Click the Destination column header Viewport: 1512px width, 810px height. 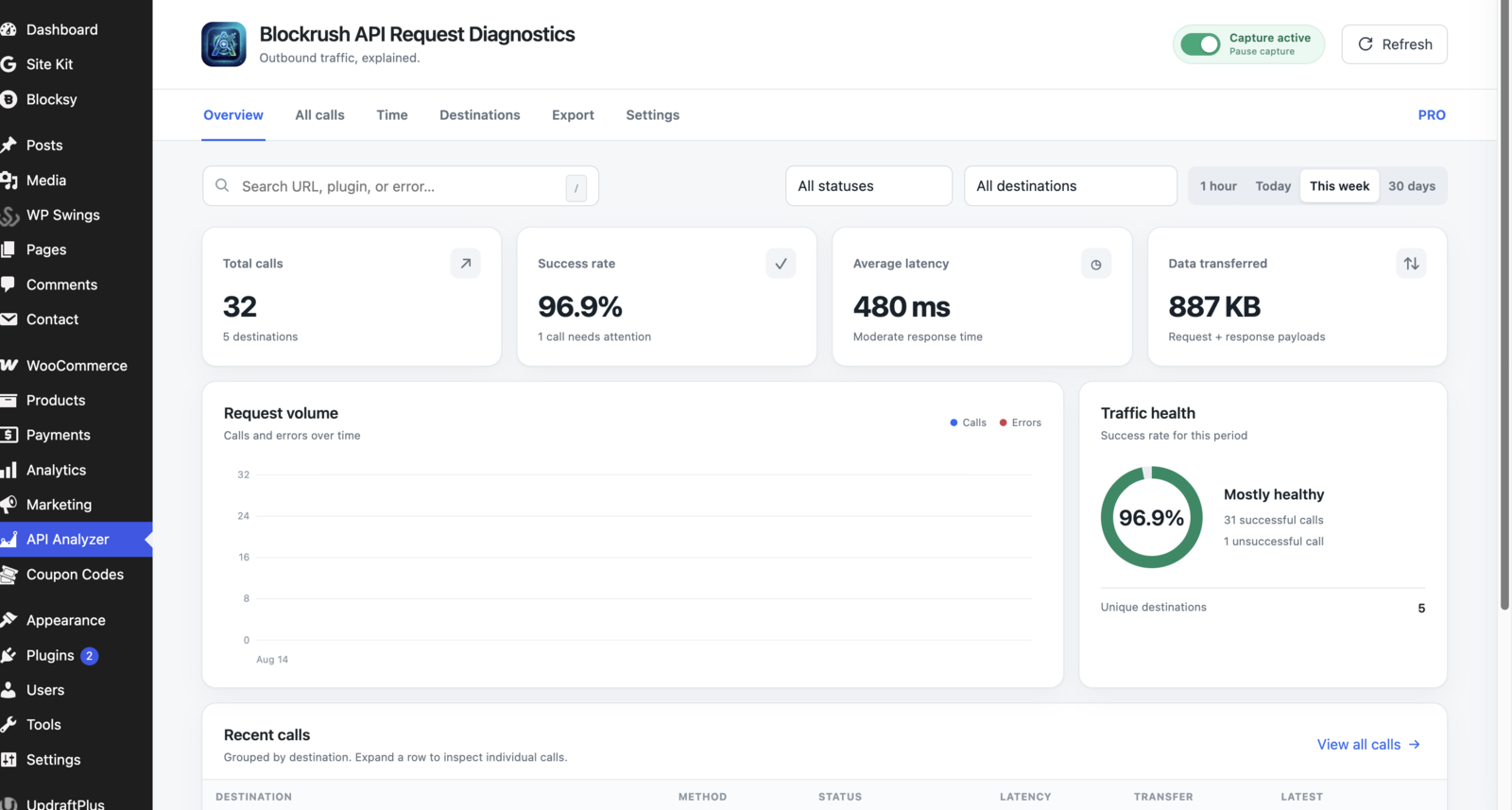pos(253,797)
